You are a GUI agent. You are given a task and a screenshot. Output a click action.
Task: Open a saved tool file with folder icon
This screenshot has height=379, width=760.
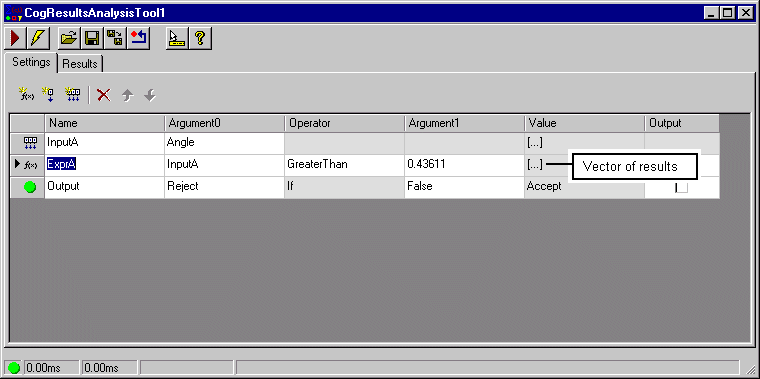tap(69, 39)
